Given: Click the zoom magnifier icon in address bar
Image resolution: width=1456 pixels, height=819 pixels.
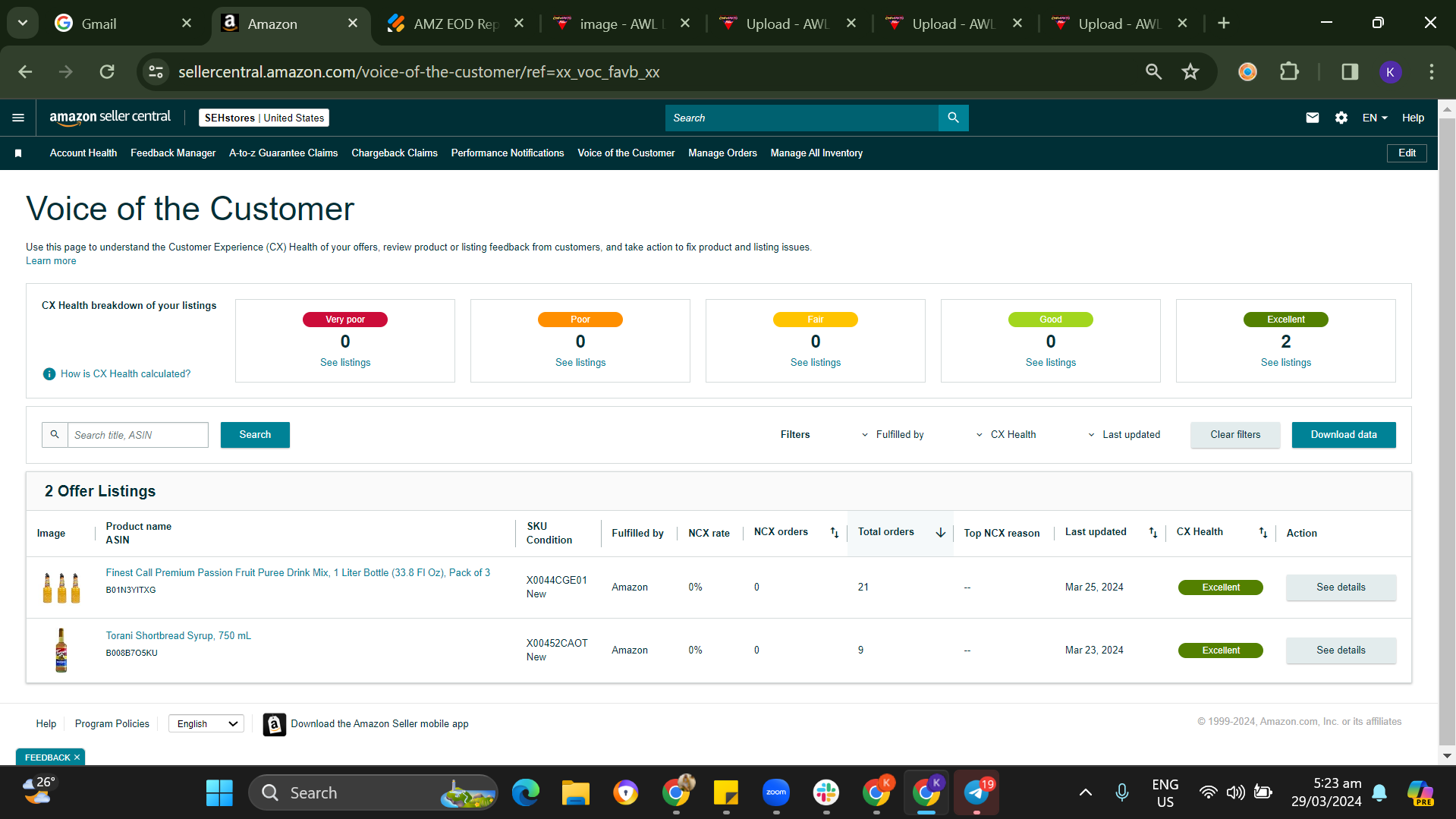Looking at the screenshot, I should point(1153,72).
